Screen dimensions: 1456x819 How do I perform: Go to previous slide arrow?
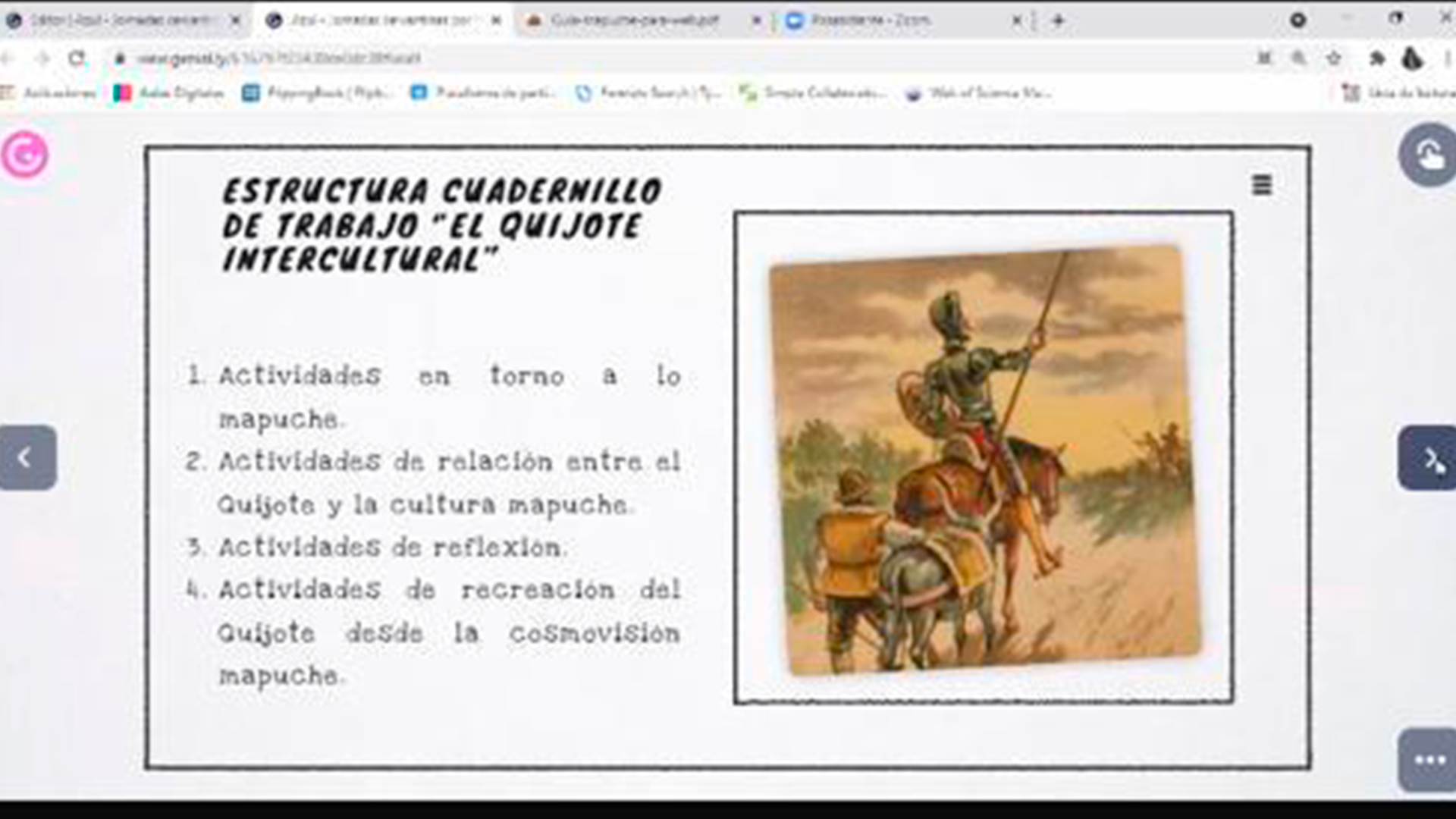click(27, 458)
